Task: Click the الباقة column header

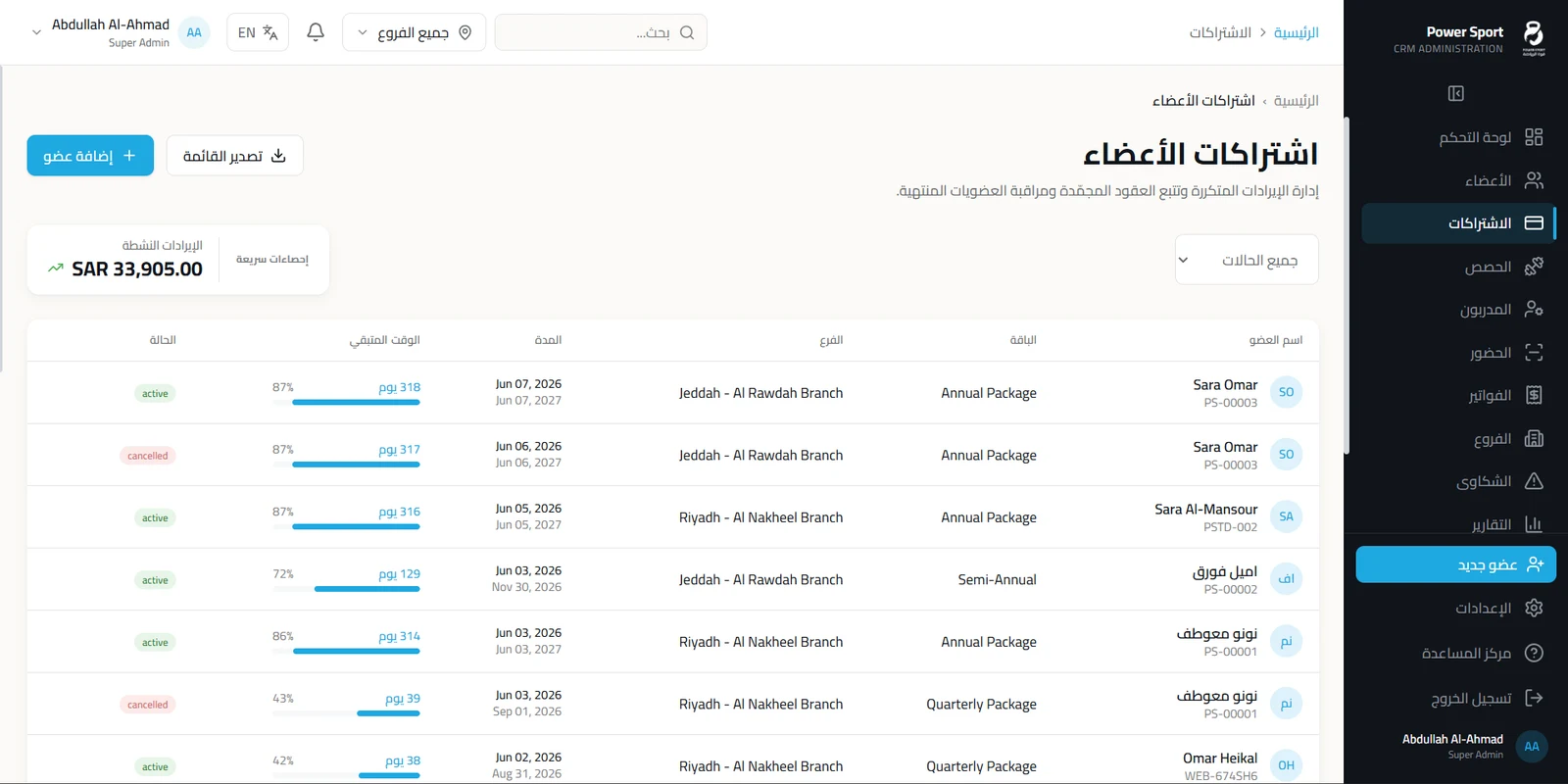Action: pos(1023,340)
